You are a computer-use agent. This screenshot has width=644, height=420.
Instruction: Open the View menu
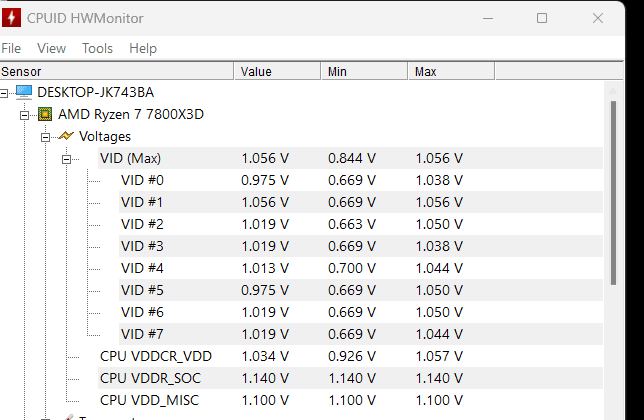point(51,48)
